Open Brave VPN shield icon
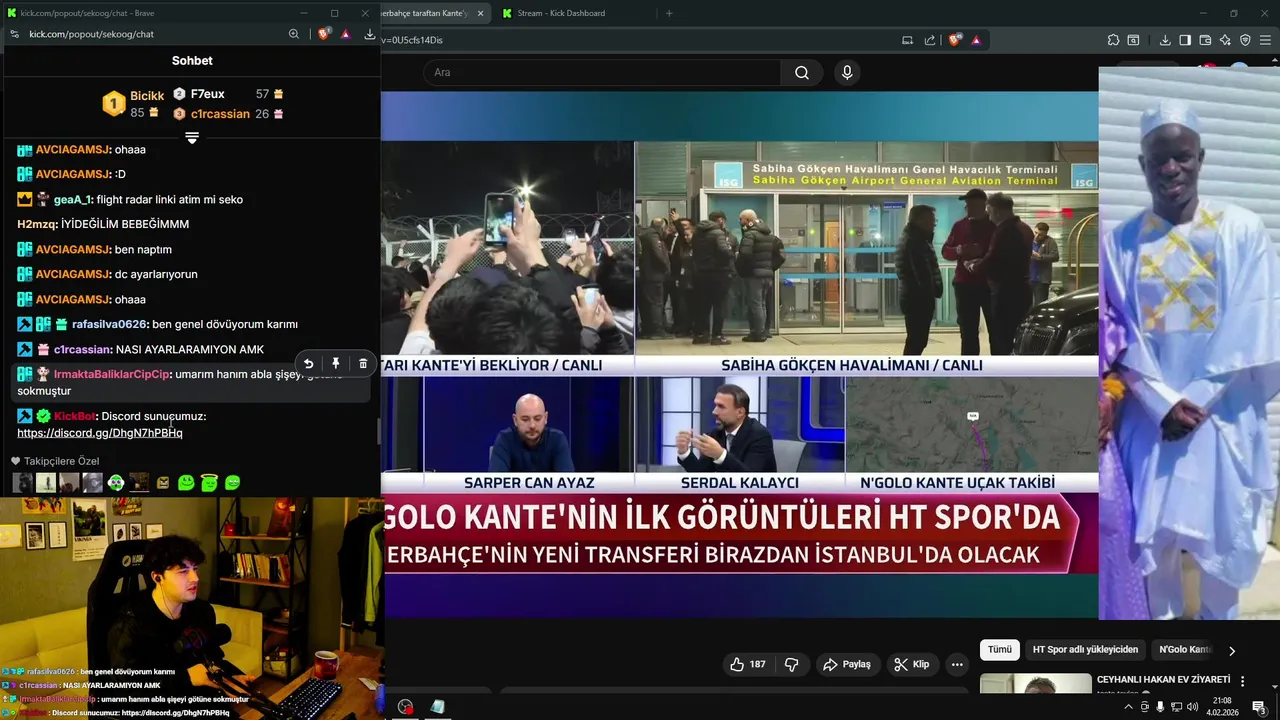The width and height of the screenshot is (1280, 720). (1245, 40)
